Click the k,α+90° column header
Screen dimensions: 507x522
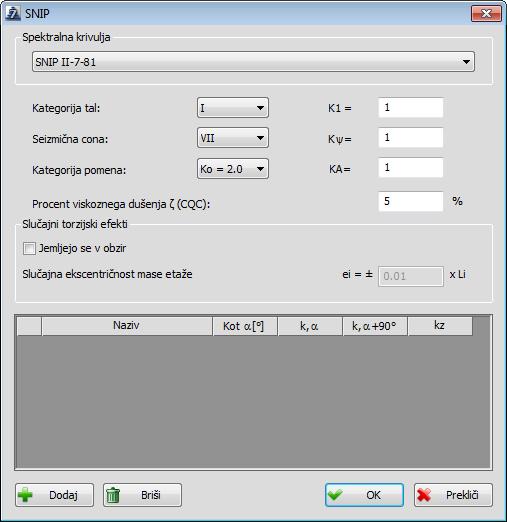tap(375, 326)
